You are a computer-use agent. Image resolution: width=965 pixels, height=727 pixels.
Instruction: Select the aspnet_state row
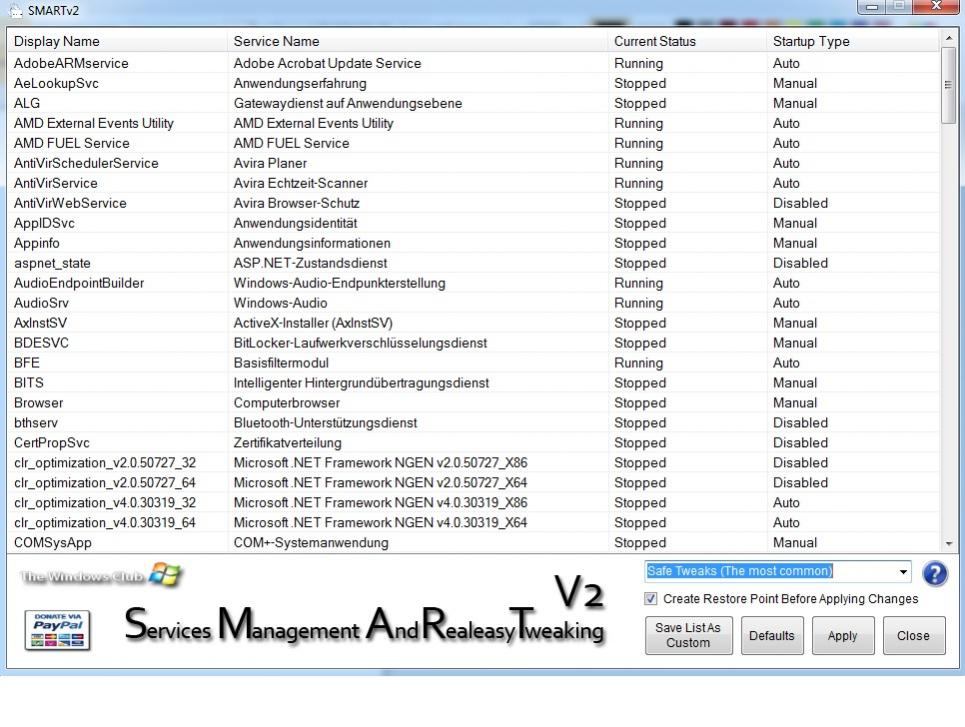click(x=473, y=263)
